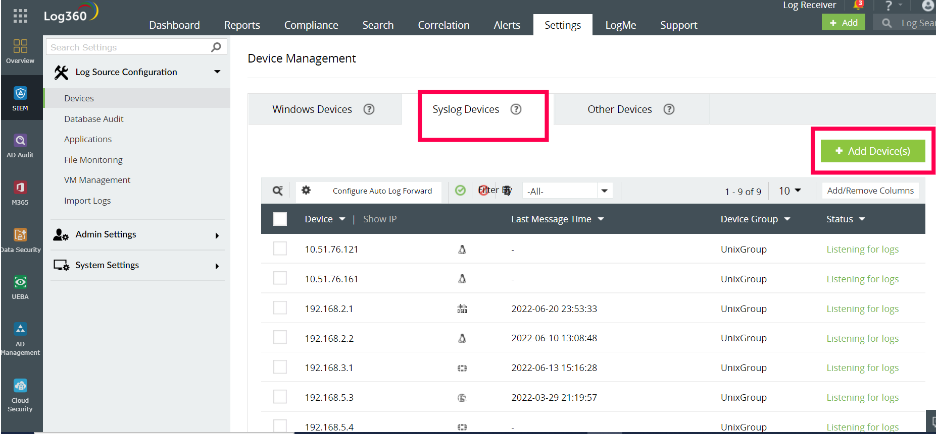Click the Add Device(s) button
936x435 pixels.
pos(873,152)
